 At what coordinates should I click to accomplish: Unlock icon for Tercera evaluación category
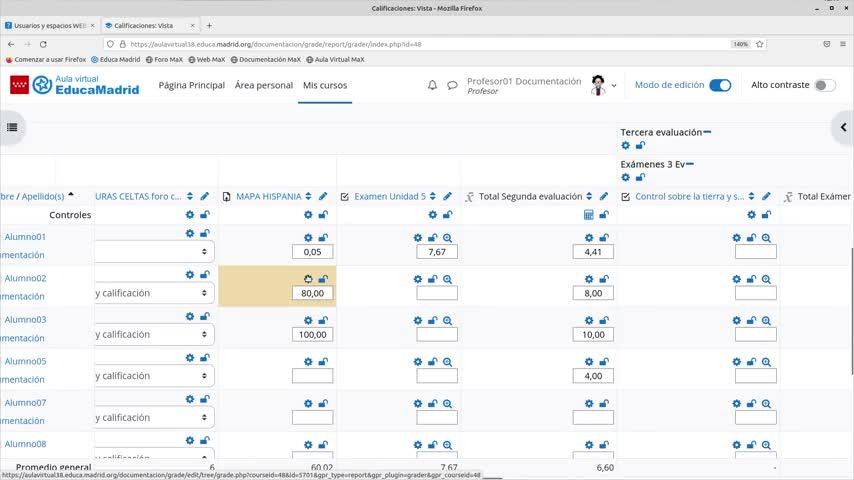pos(640,145)
